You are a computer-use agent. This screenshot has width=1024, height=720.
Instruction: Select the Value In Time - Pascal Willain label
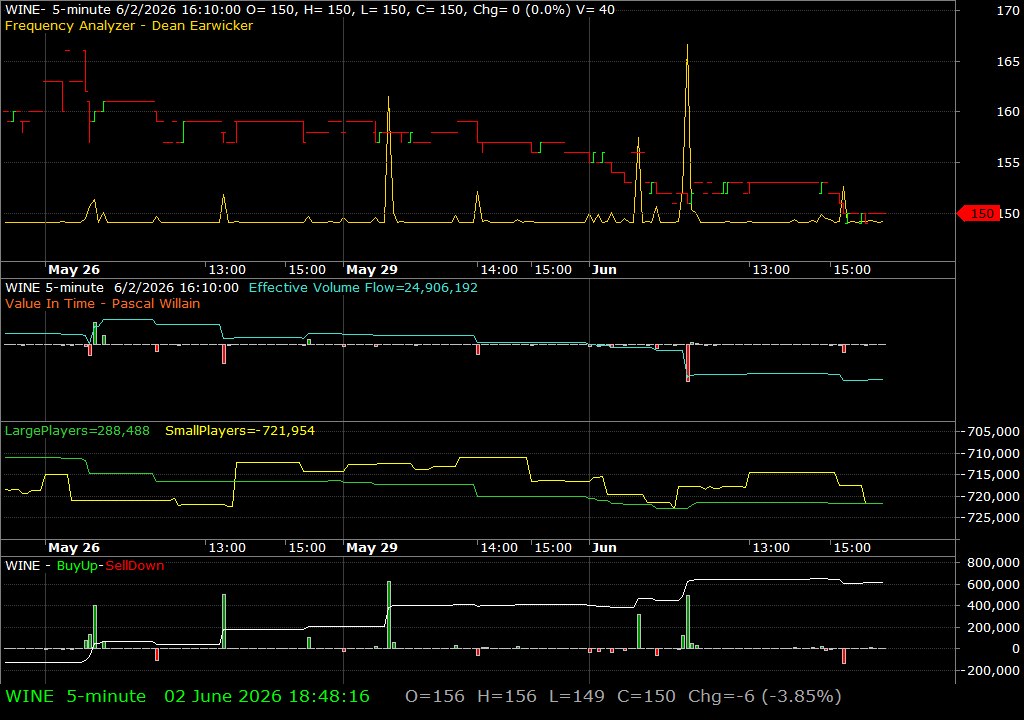pos(103,303)
